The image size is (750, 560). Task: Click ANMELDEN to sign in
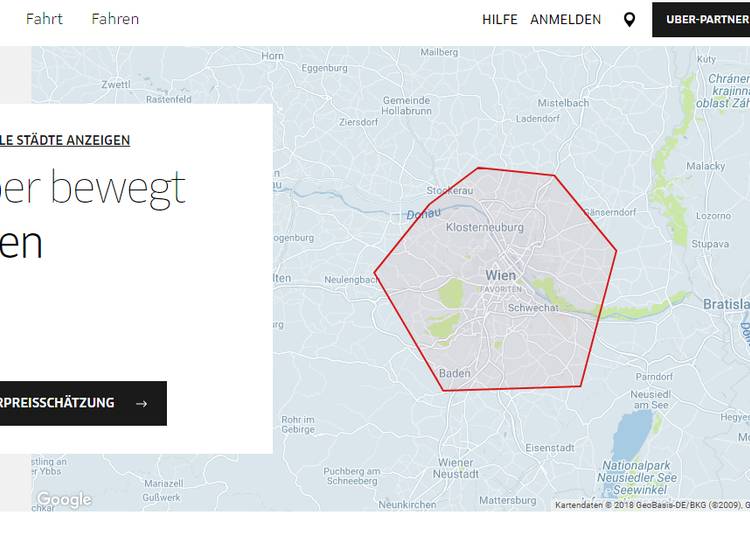565,20
